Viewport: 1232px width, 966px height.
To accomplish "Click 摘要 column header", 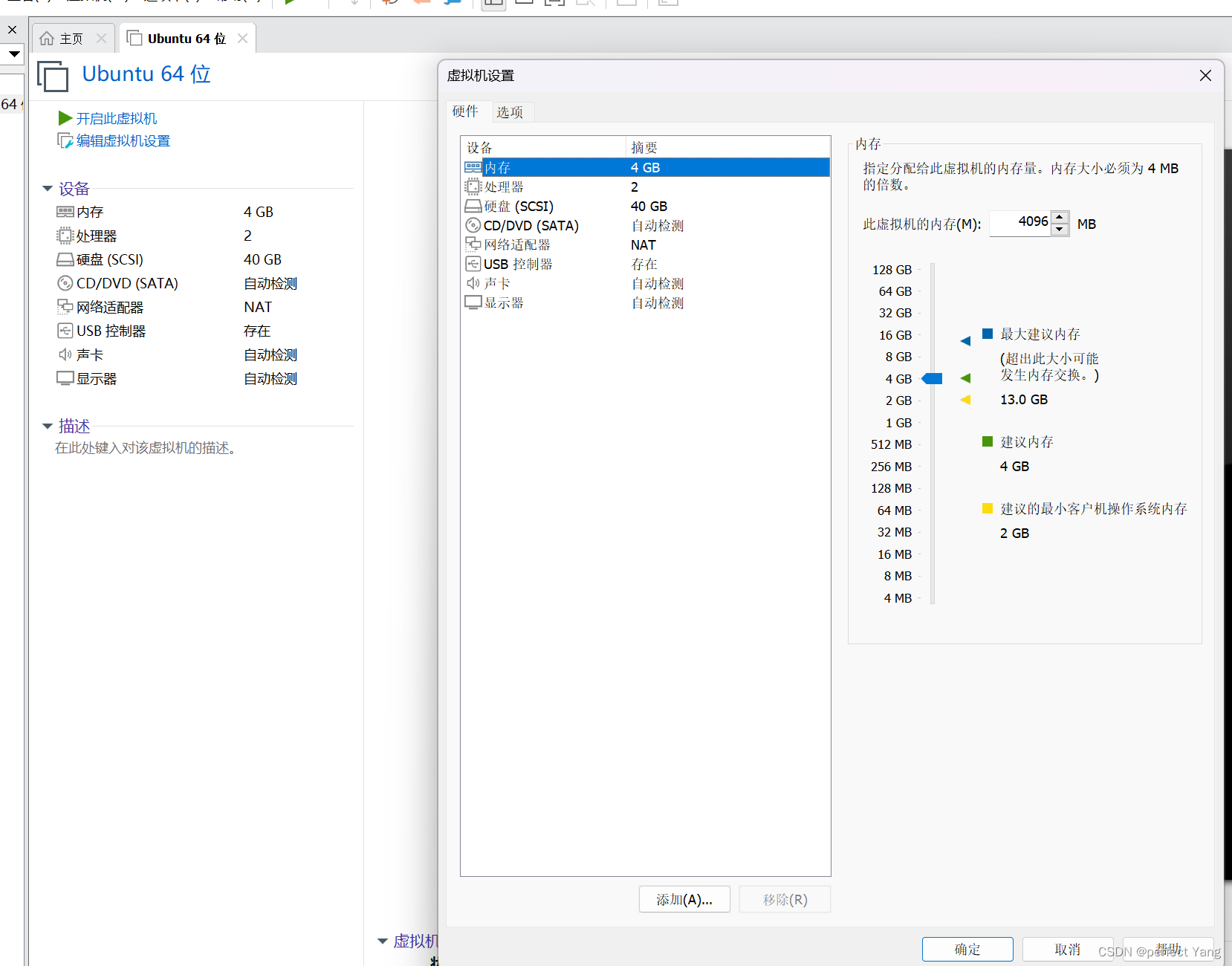I will pos(727,147).
